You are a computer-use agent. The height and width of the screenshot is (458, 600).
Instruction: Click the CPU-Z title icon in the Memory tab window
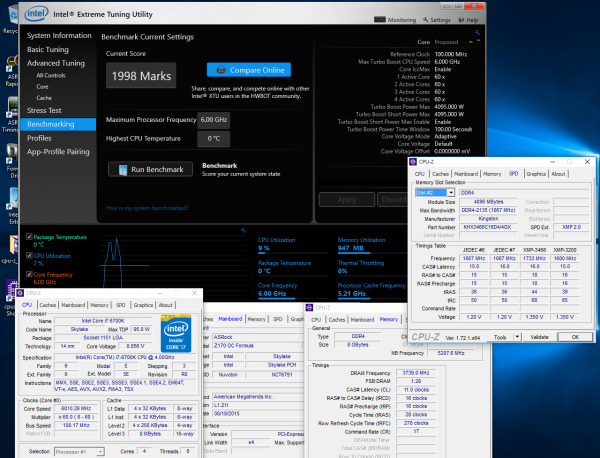[309, 308]
